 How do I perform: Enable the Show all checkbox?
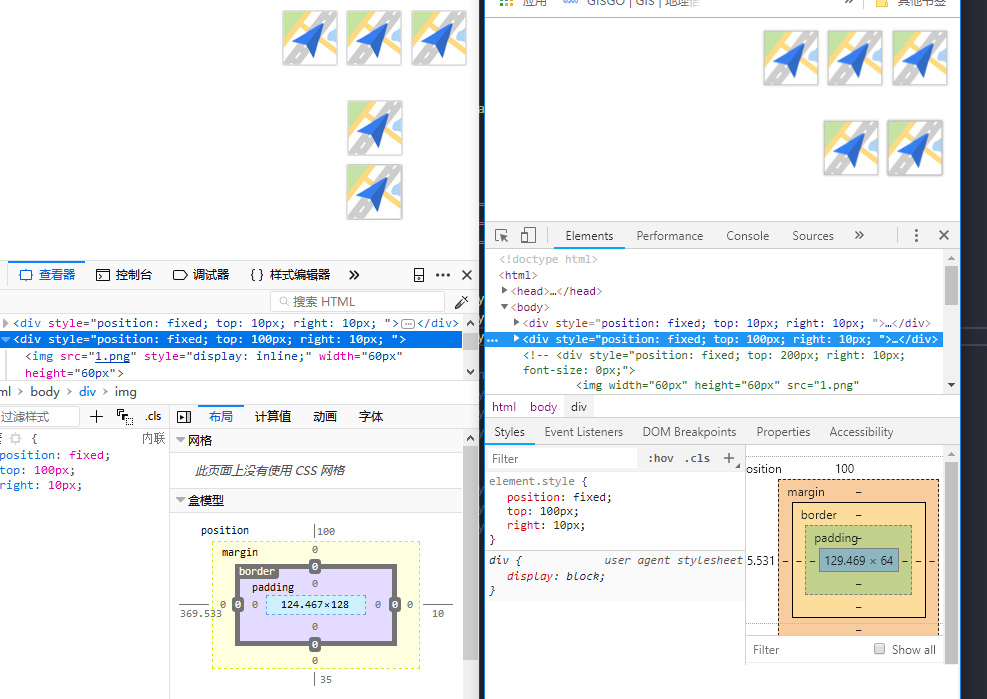pyautogui.click(x=880, y=649)
